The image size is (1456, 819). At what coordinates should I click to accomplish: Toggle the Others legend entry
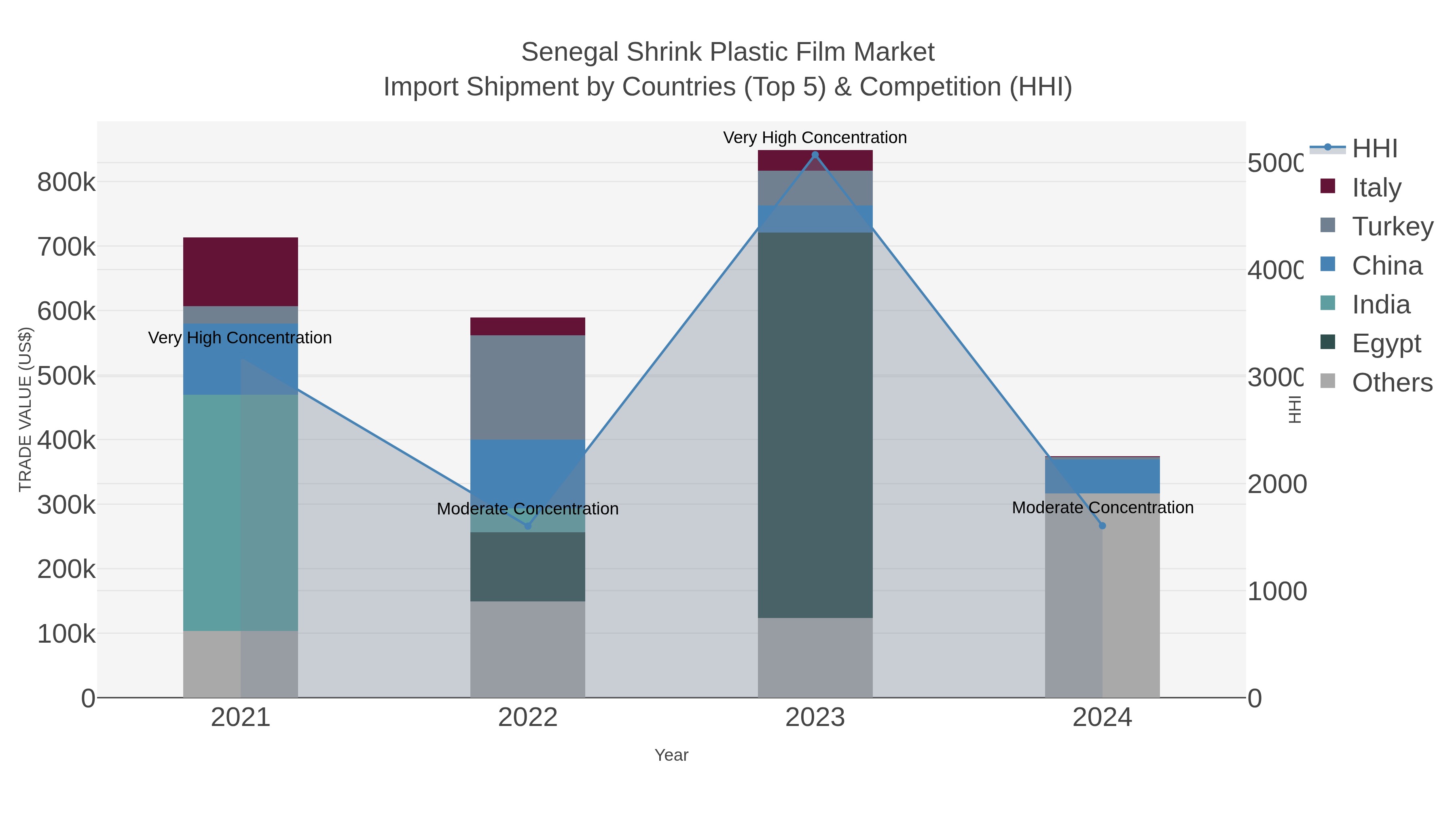[1377, 383]
